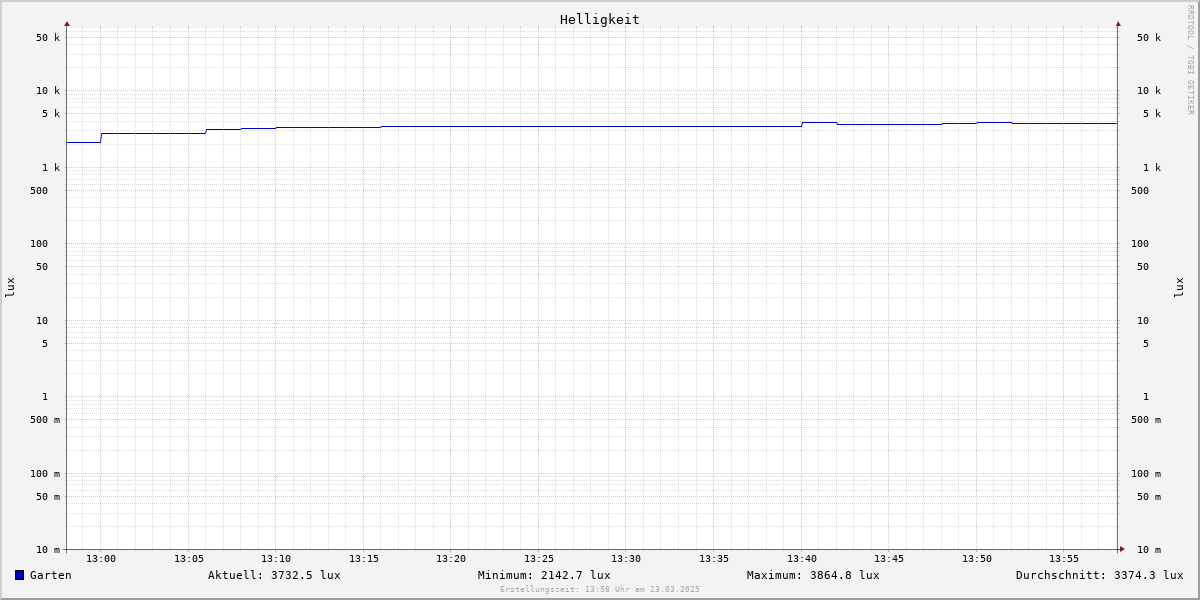
Task: Click the 1 k label on right axis
Action: (x=1152, y=167)
